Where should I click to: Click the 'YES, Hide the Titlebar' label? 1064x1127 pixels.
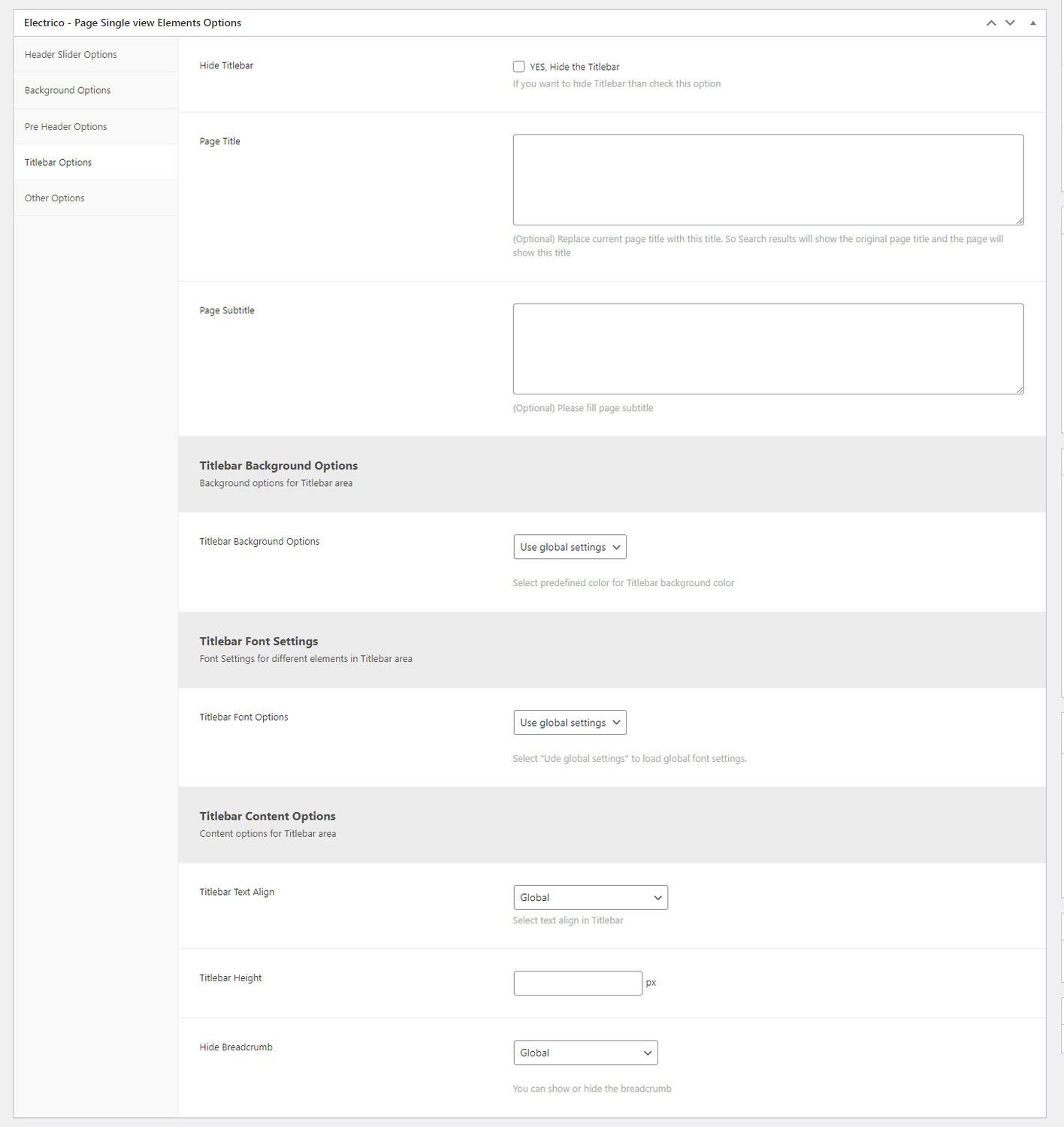coord(575,67)
